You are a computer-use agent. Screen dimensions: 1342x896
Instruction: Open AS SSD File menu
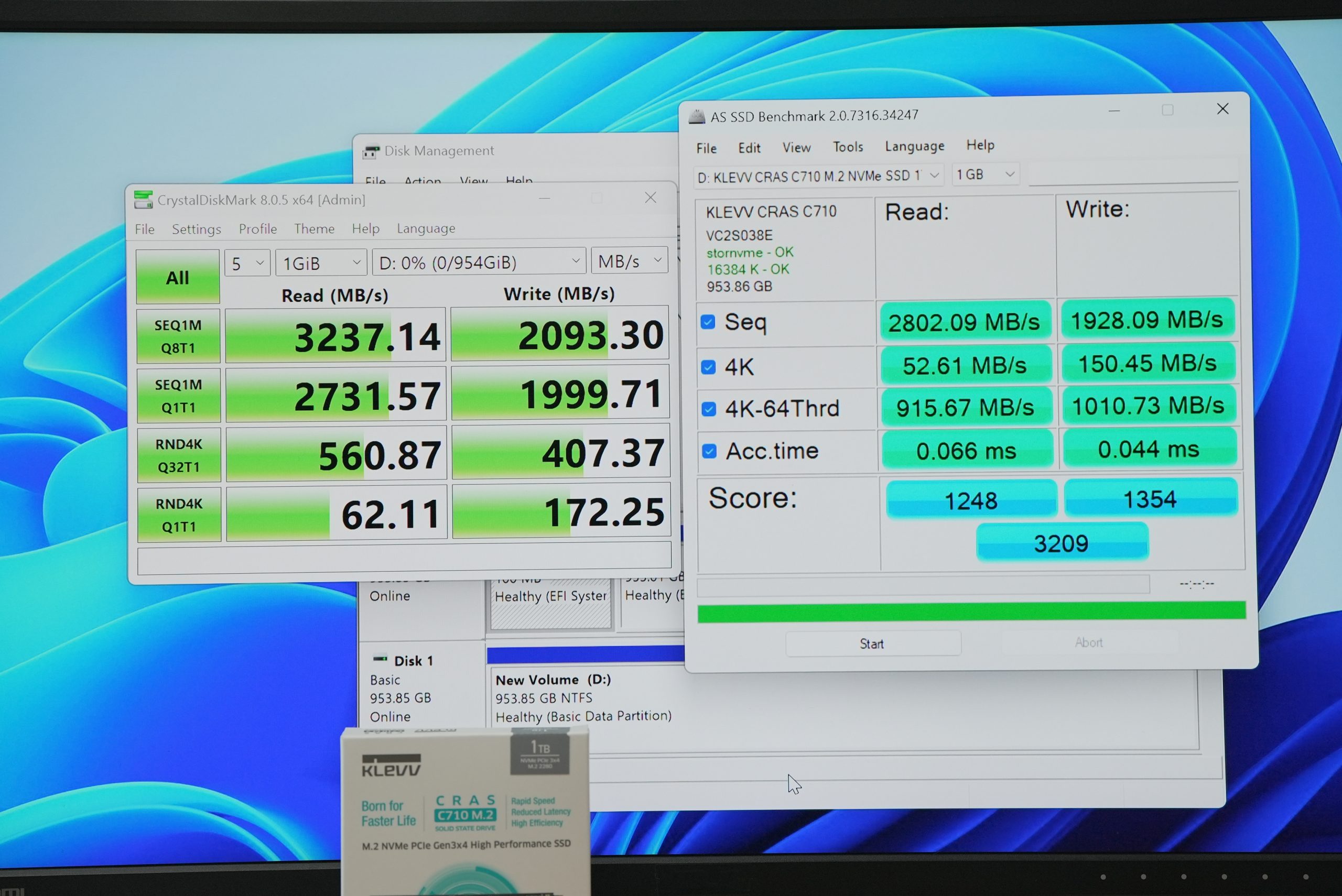[x=707, y=149]
